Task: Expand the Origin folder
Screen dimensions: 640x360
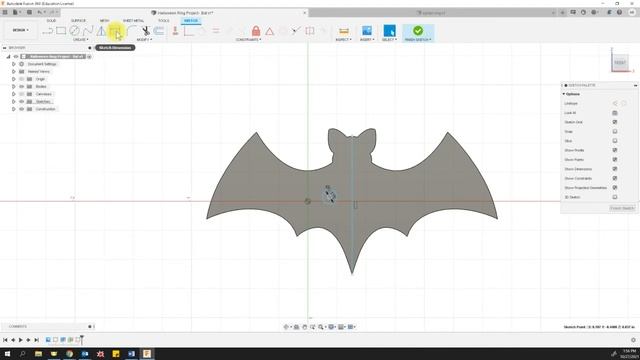Action: click(x=13, y=79)
